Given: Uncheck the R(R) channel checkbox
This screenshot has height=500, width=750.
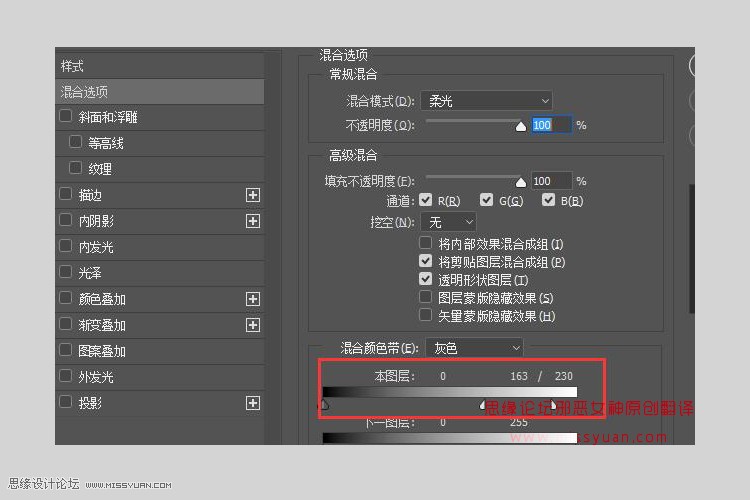Looking at the screenshot, I should pyautogui.click(x=425, y=200).
